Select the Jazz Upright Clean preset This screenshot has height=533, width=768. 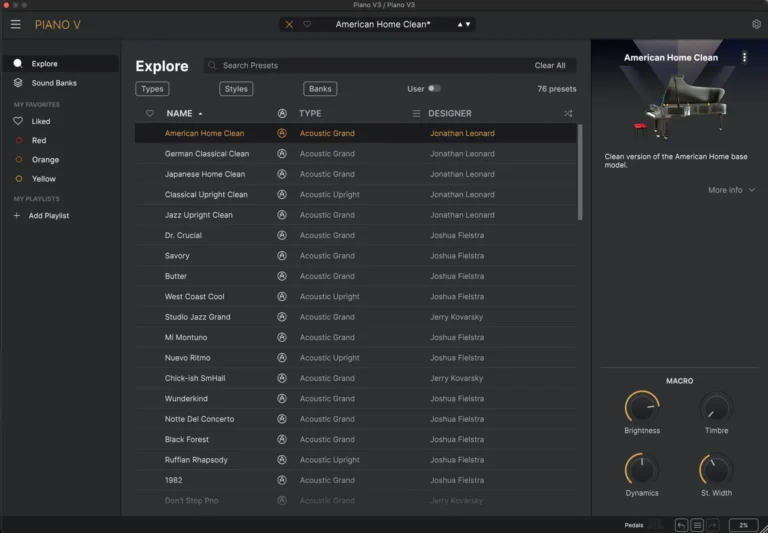click(x=199, y=215)
